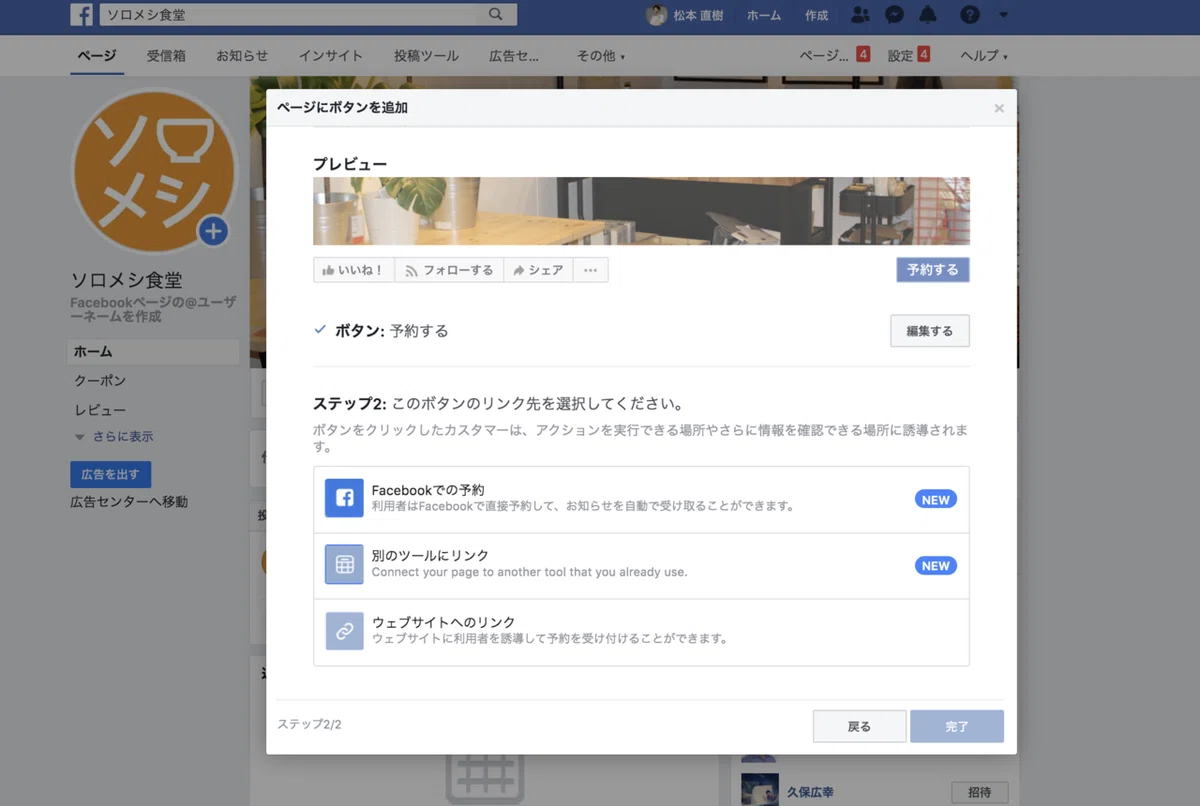Click the 編集する button
Viewport: 1200px width, 806px height.
(x=929, y=331)
